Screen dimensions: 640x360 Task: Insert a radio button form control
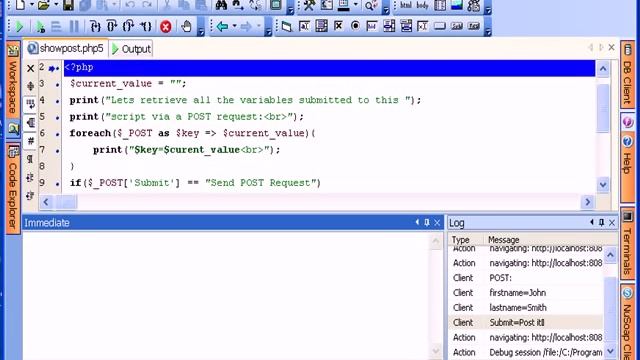pos(356,26)
